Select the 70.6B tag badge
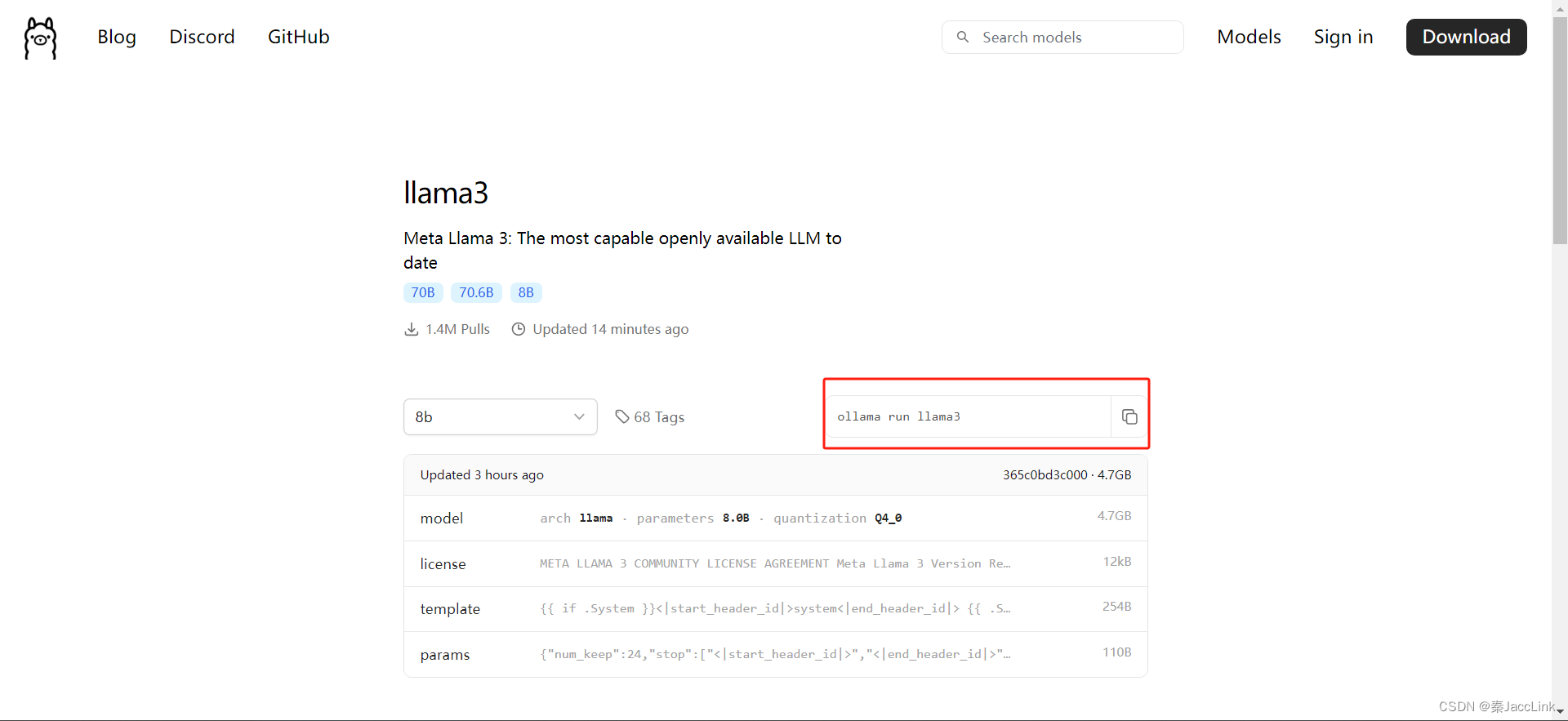 (x=476, y=292)
